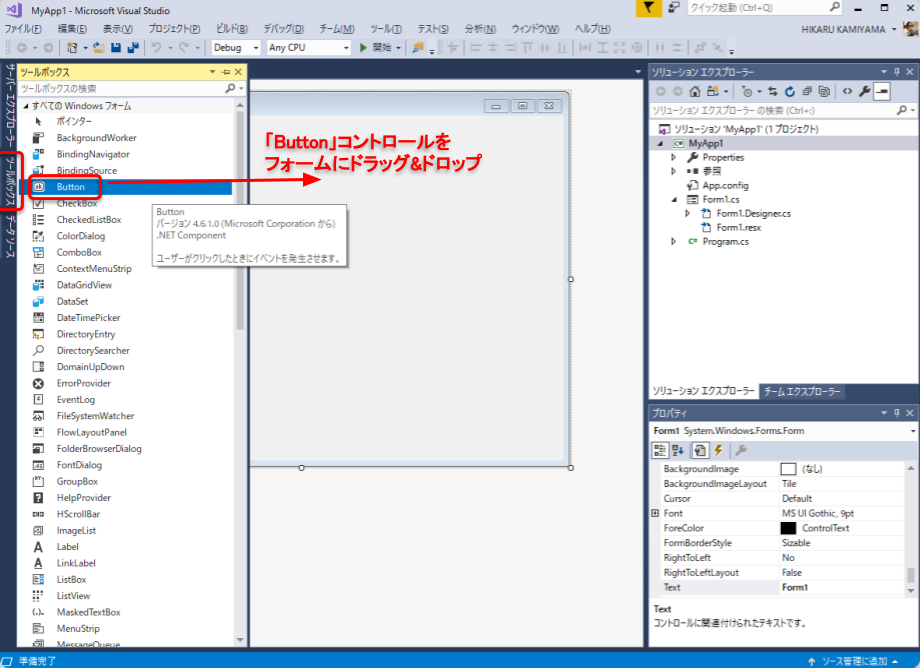Click the Refresh icon in Solution Explorer
Image resolution: width=920 pixels, height=668 pixels.
(x=790, y=91)
